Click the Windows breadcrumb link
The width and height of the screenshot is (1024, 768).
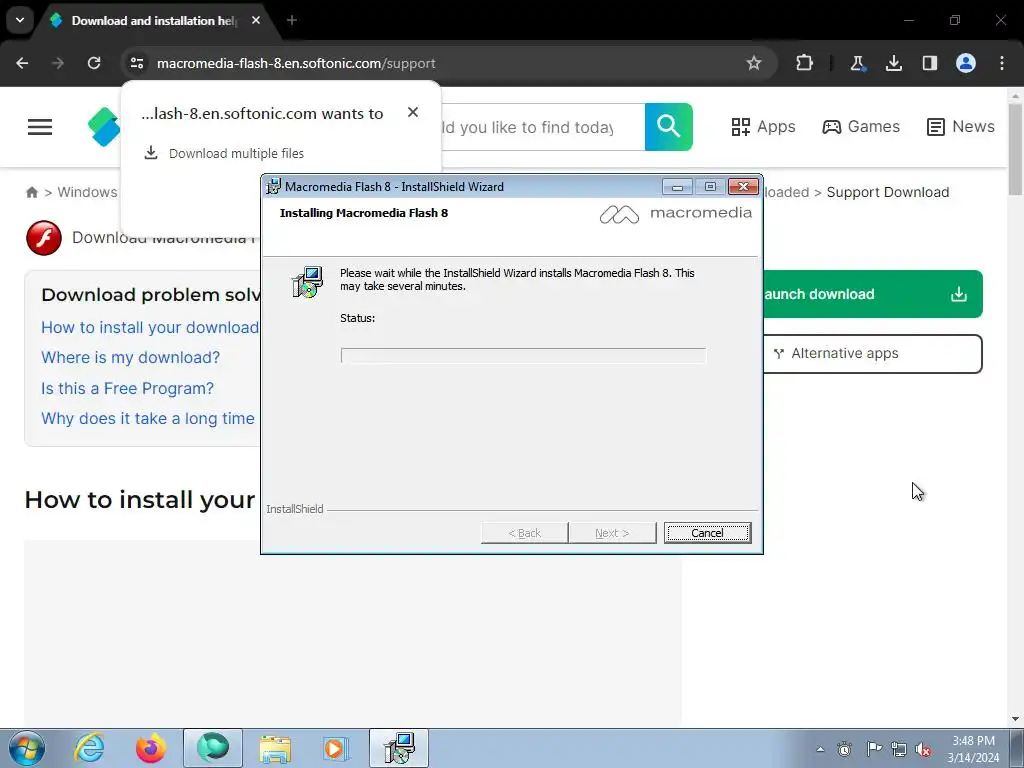pyautogui.click(x=88, y=192)
